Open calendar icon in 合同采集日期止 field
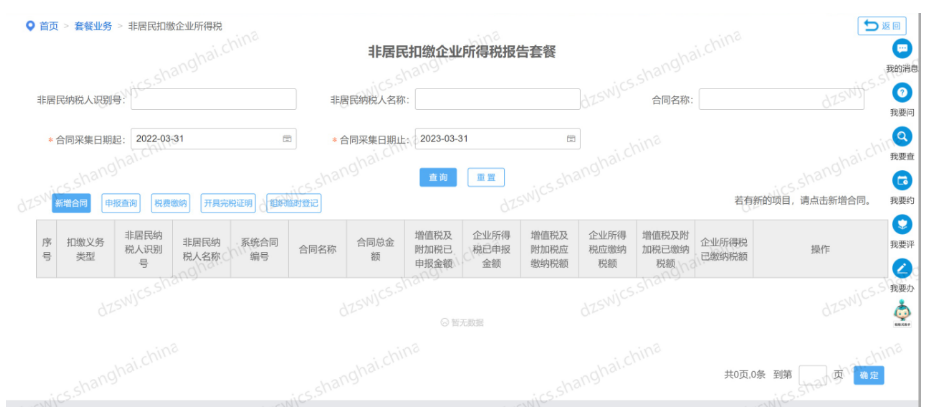Screen dimensions: 931x418 click(x=571, y=139)
